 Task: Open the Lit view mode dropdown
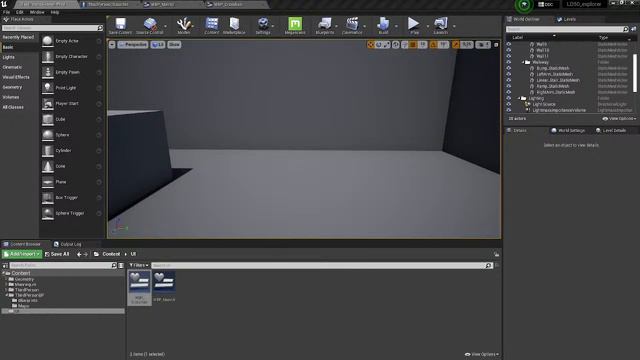tap(158, 44)
